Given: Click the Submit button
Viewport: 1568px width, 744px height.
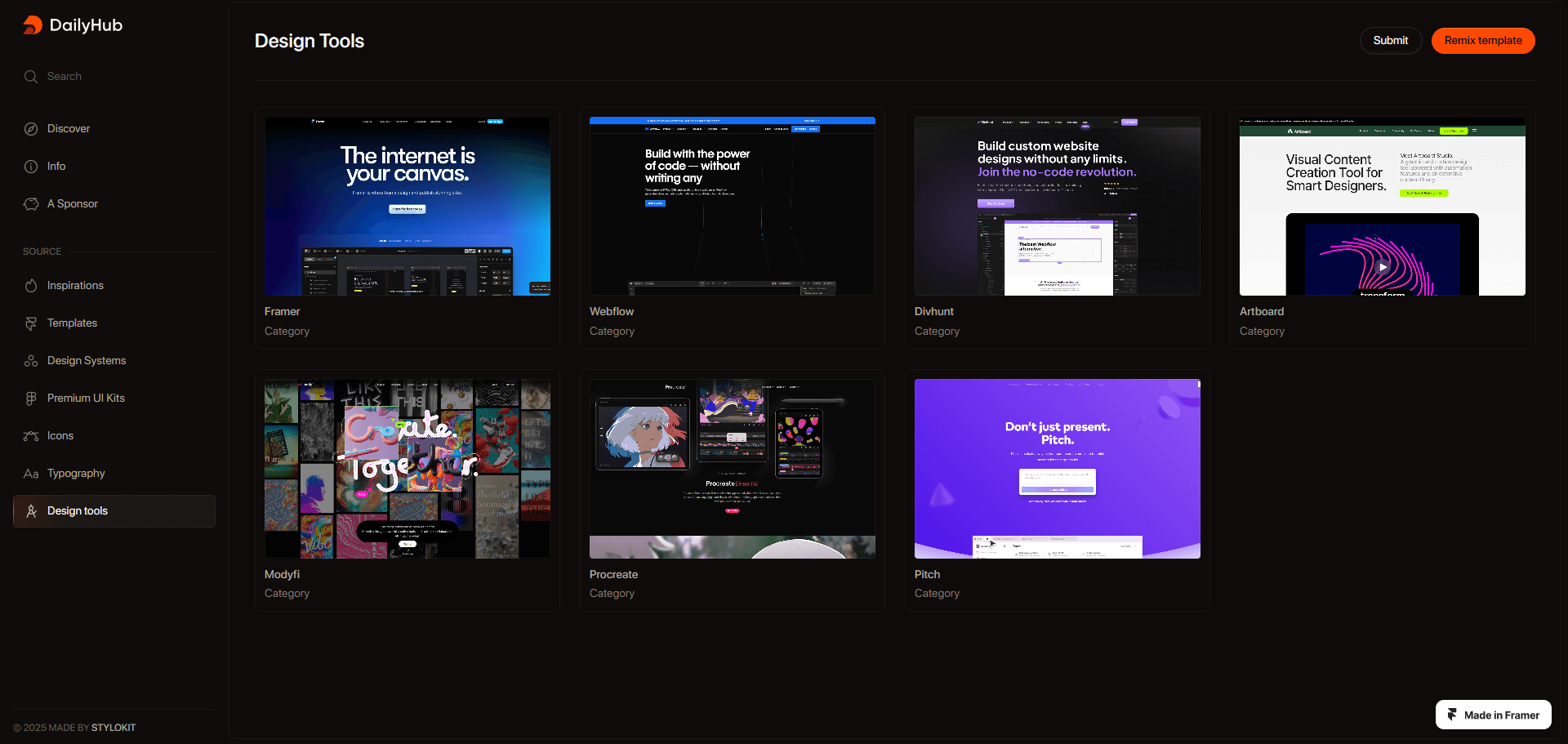Looking at the screenshot, I should [1390, 41].
